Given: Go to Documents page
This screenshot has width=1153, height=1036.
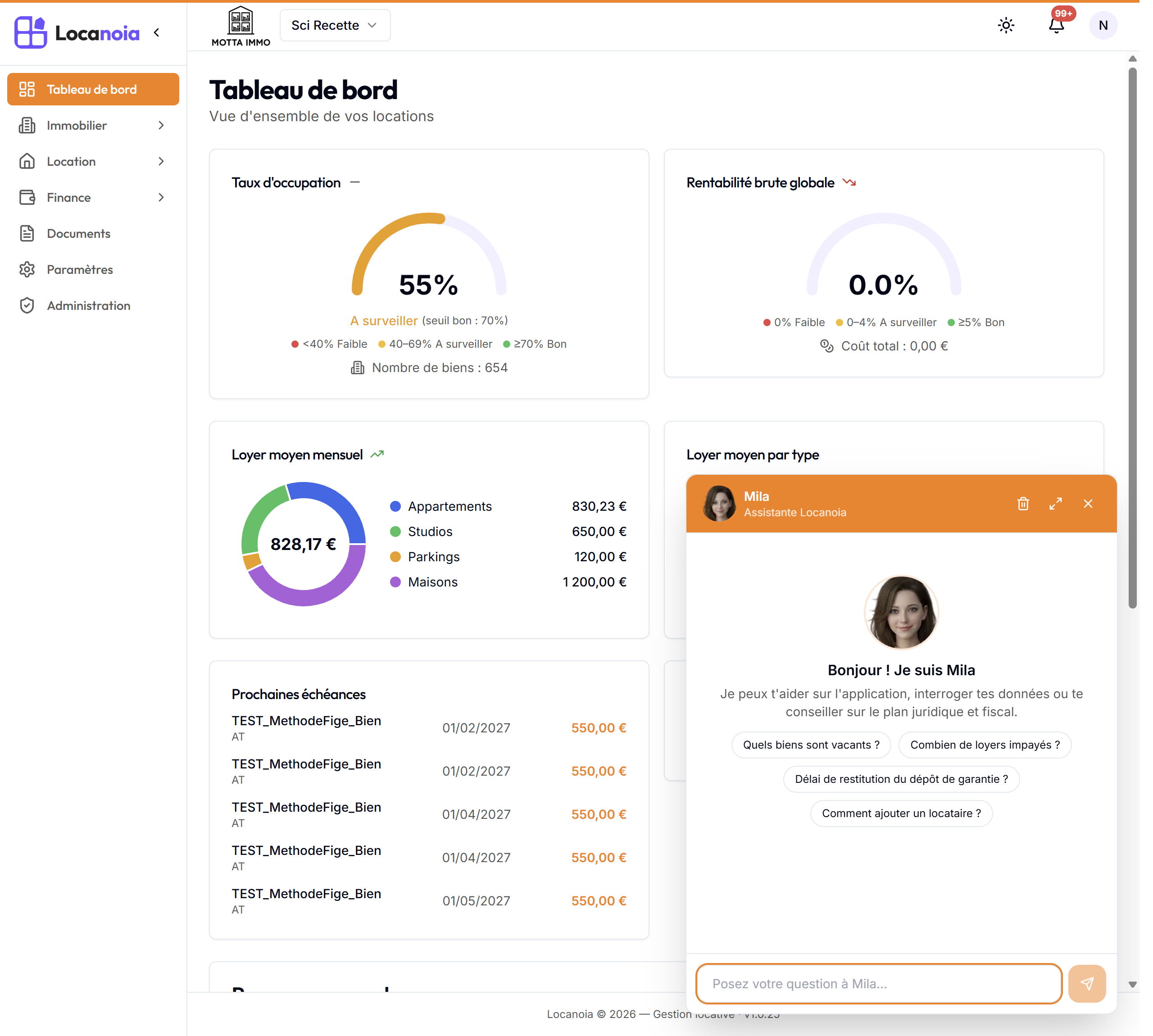Looking at the screenshot, I should click(93, 233).
